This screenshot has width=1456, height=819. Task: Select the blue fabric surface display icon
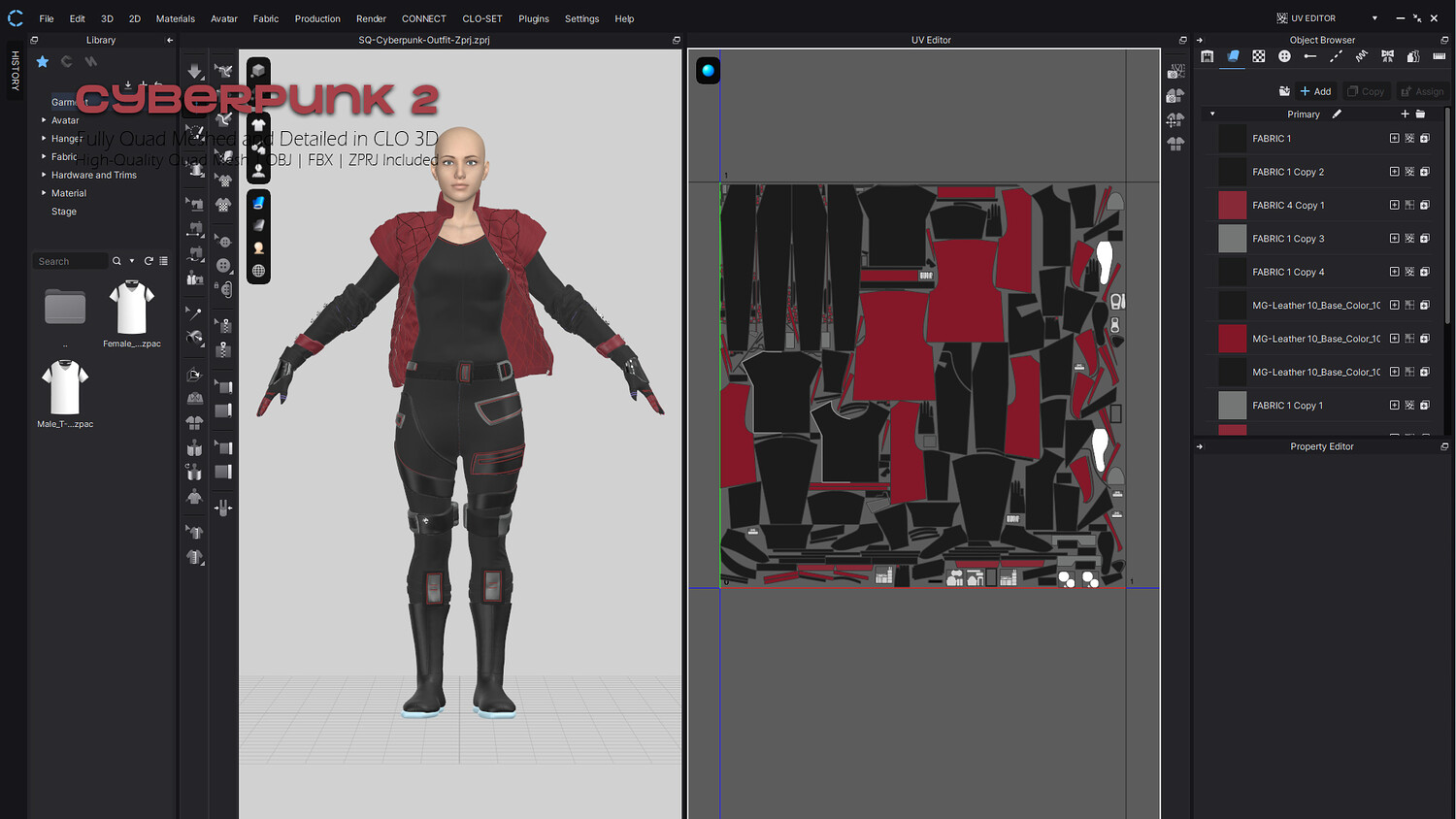[x=258, y=203]
